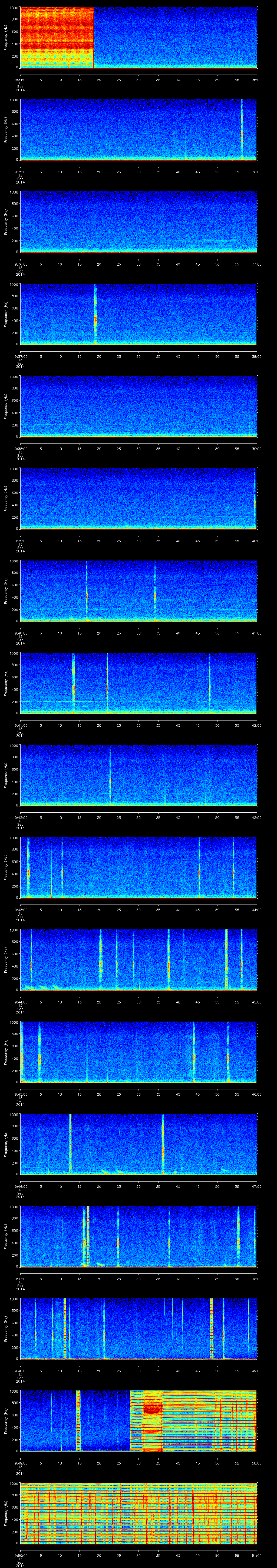Select the burst near 23 seconds in 9:42:00 panel

(110, 779)
